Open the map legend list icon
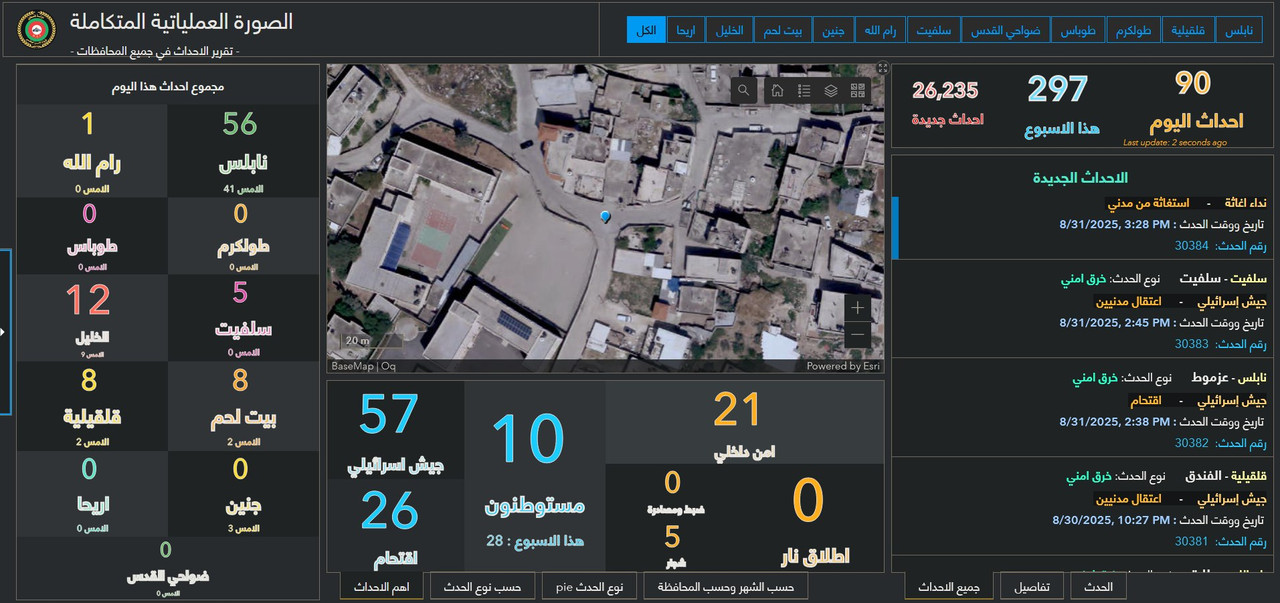This screenshot has width=1280, height=603. [804, 91]
